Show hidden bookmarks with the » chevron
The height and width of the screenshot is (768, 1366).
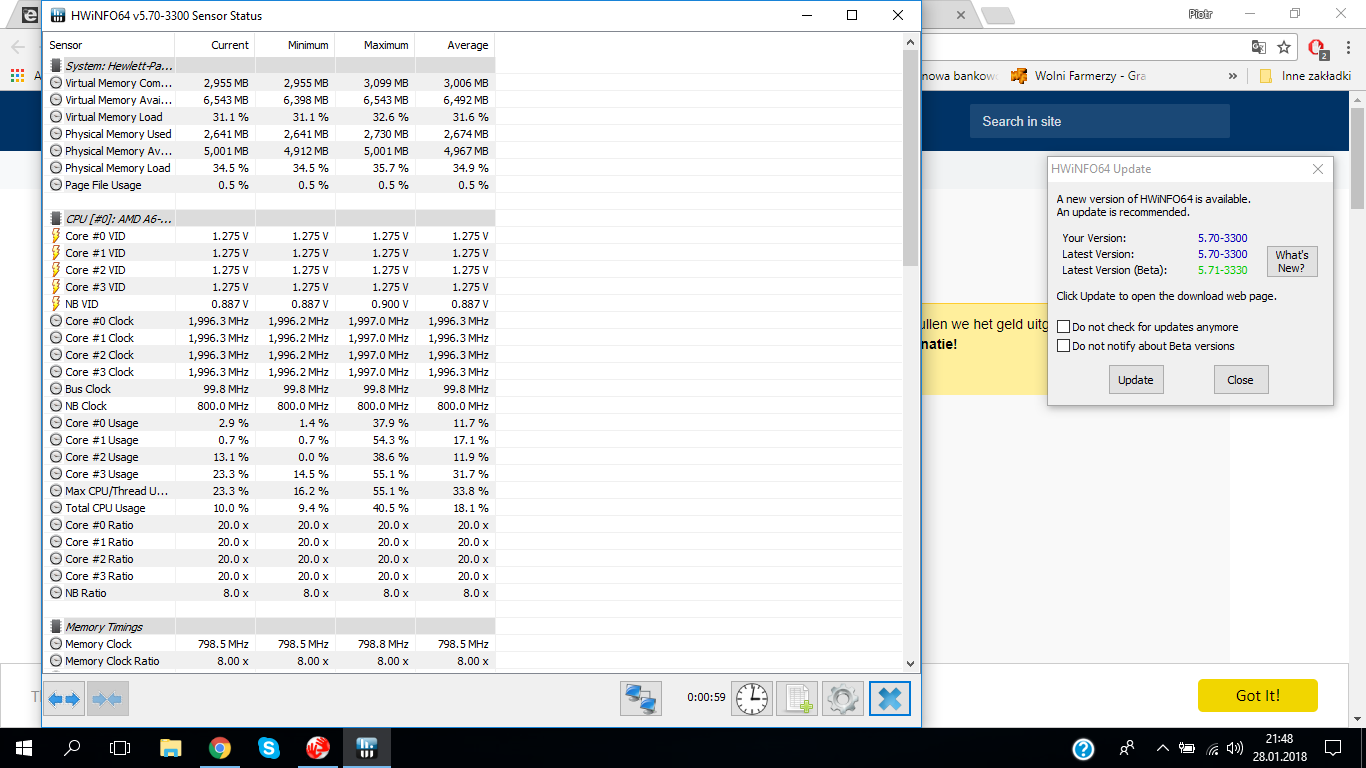pos(1232,76)
